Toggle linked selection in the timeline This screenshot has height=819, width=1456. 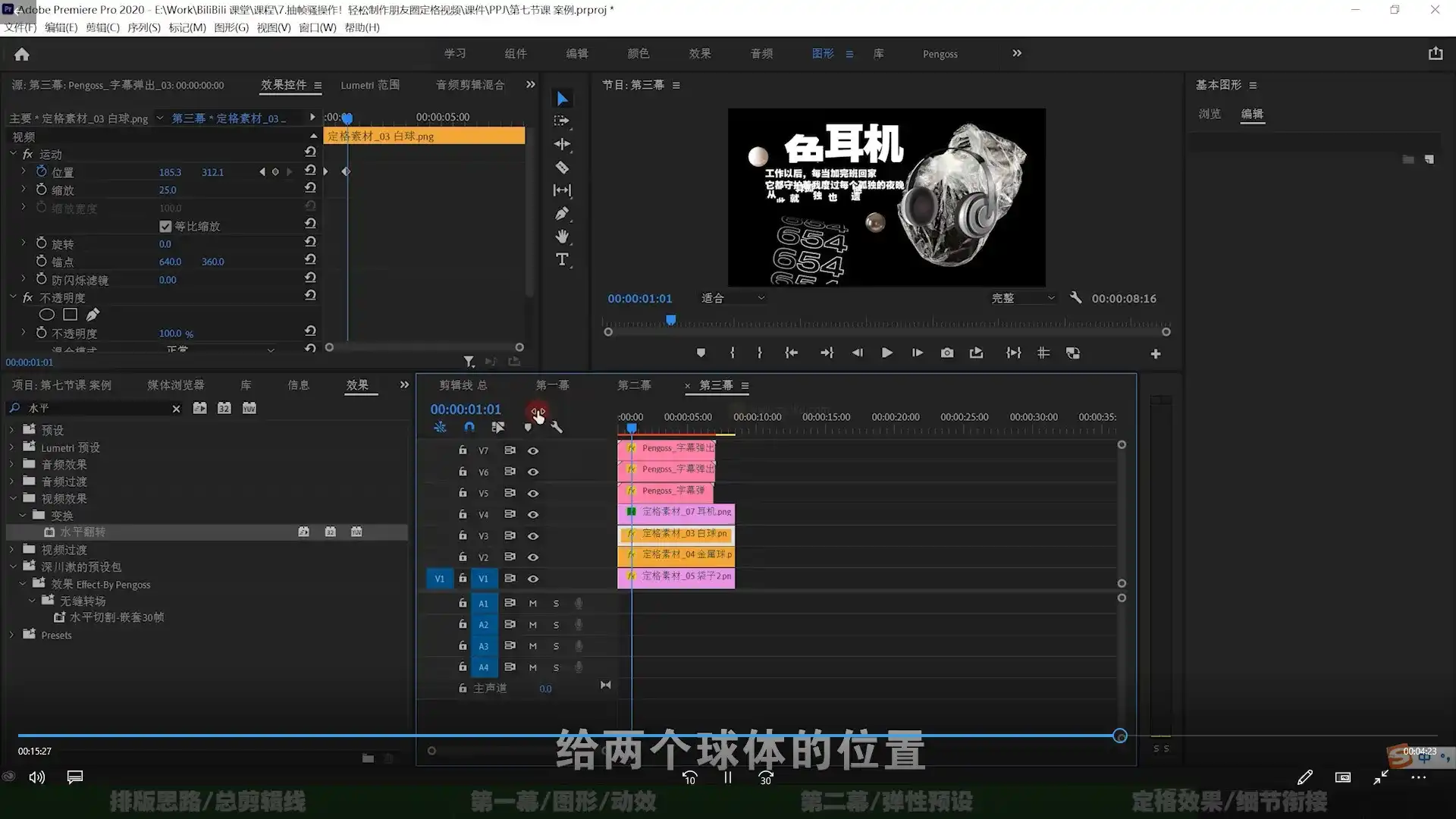point(497,427)
